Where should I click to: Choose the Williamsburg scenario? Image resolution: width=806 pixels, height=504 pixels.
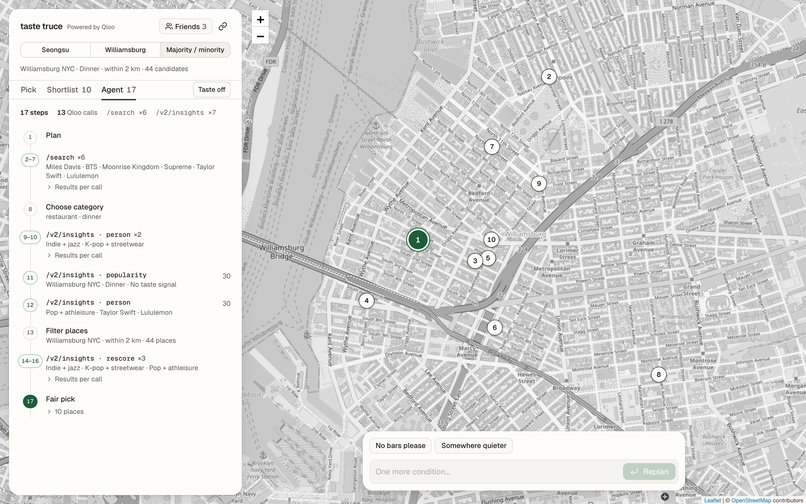click(x=125, y=50)
